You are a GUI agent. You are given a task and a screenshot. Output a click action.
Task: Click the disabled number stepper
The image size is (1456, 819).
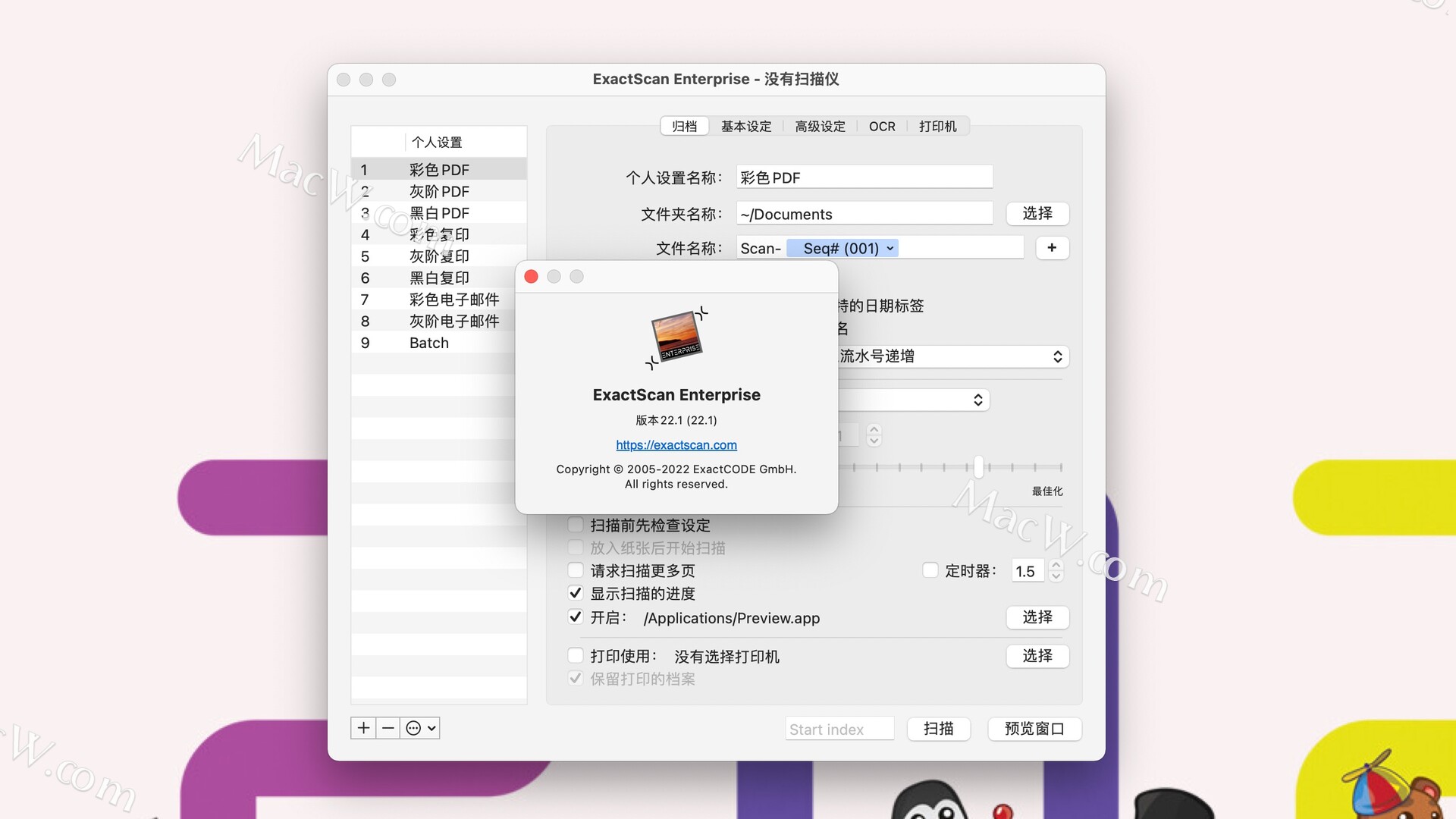[874, 435]
